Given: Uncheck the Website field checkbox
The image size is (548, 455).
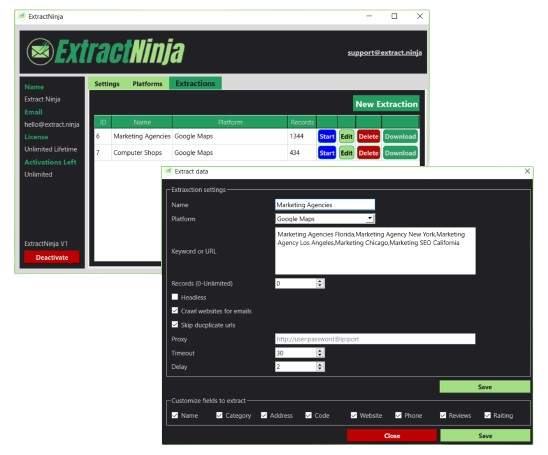Looking at the screenshot, I should (354, 415).
